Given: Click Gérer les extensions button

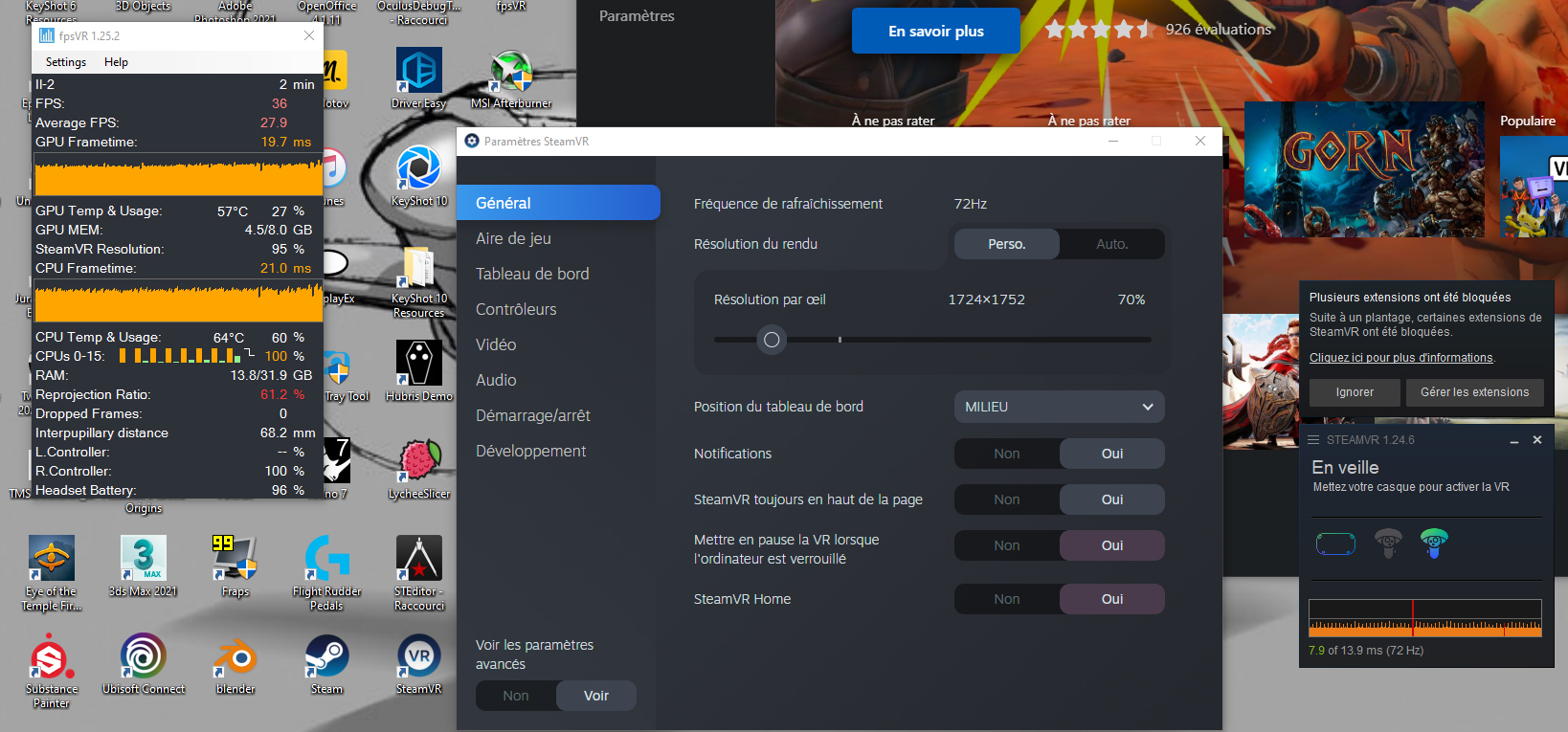Looking at the screenshot, I should click(1474, 392).
